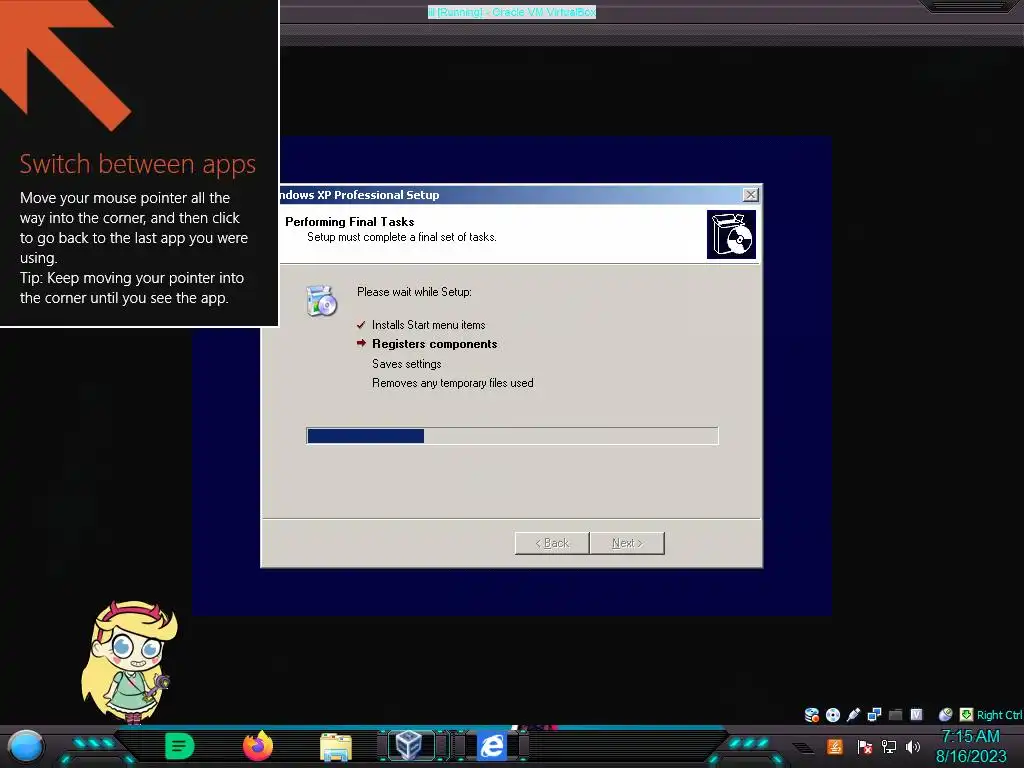Click the "Performing Final Tasks" heading
1024x768 pixels.
349,222
